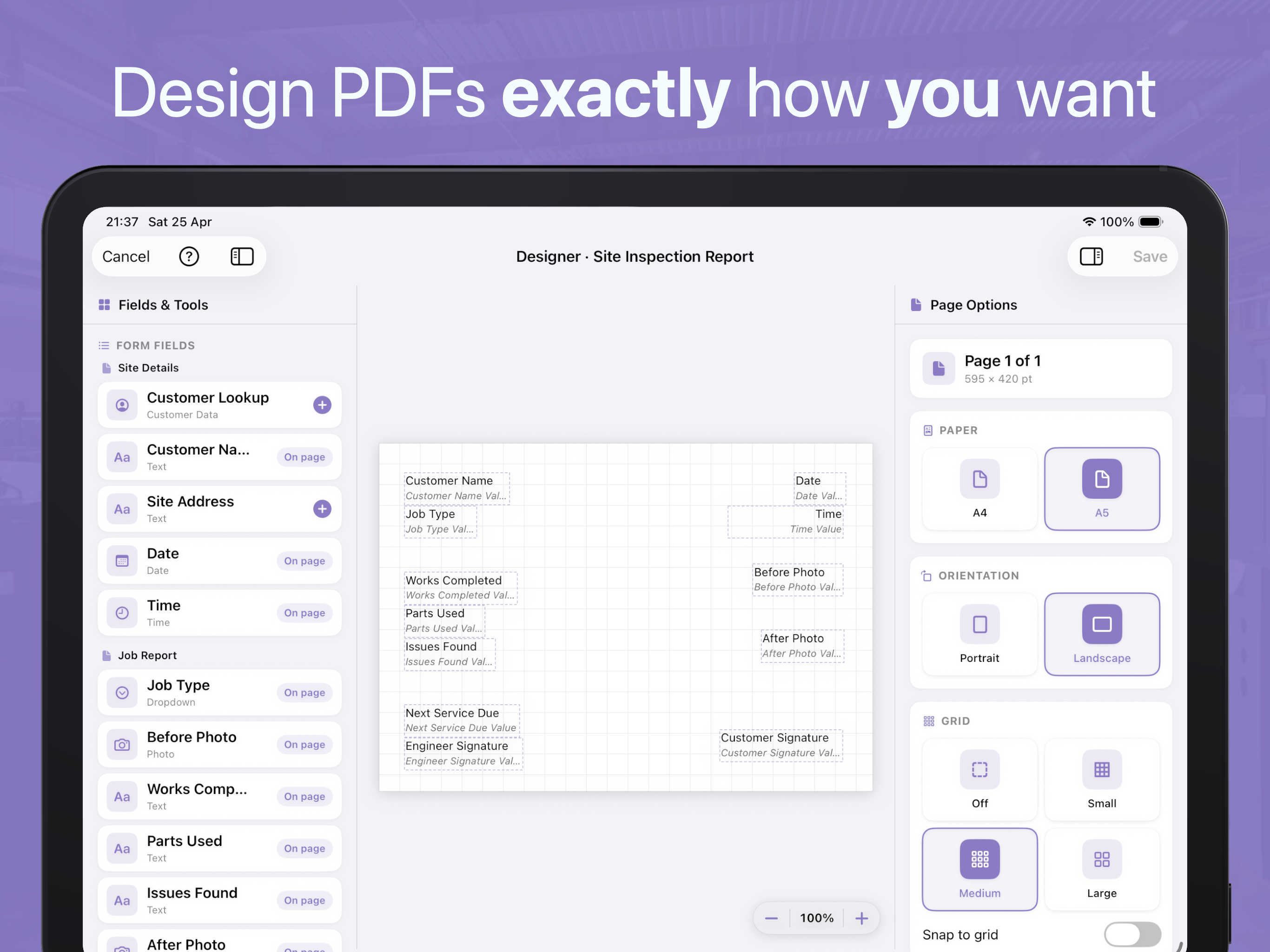Toggle the right inspector panel icon
Screen dimensions: 1270x952
point(1091,257)
